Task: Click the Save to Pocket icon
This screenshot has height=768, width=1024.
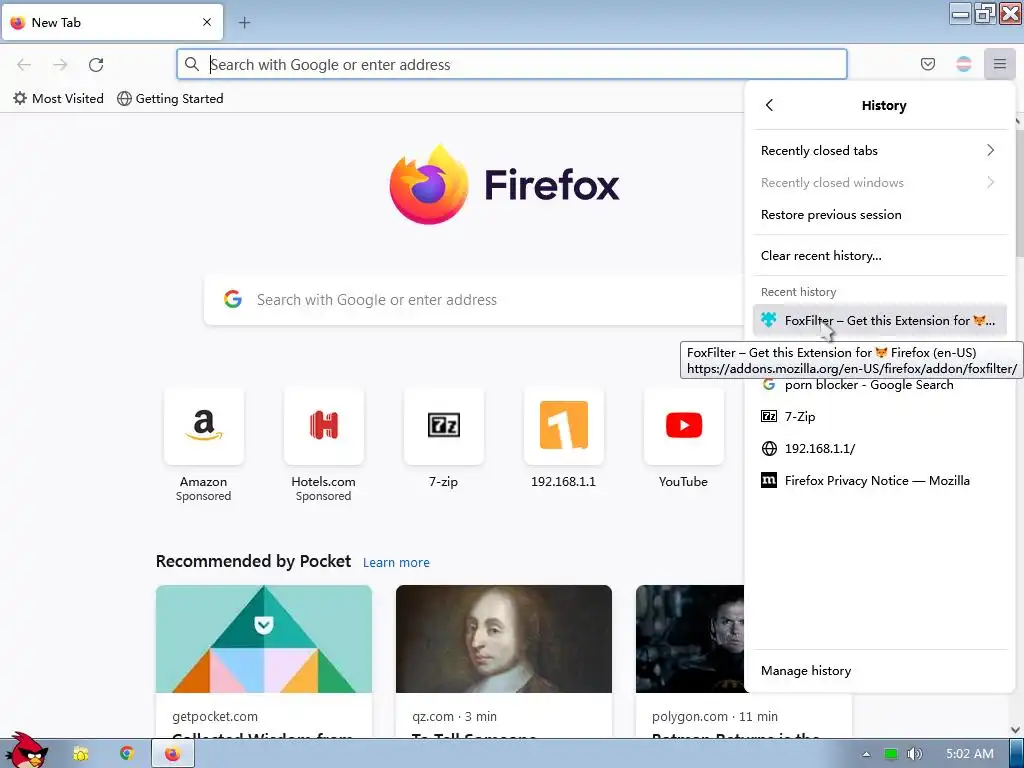Action: (x=927, y=64)
